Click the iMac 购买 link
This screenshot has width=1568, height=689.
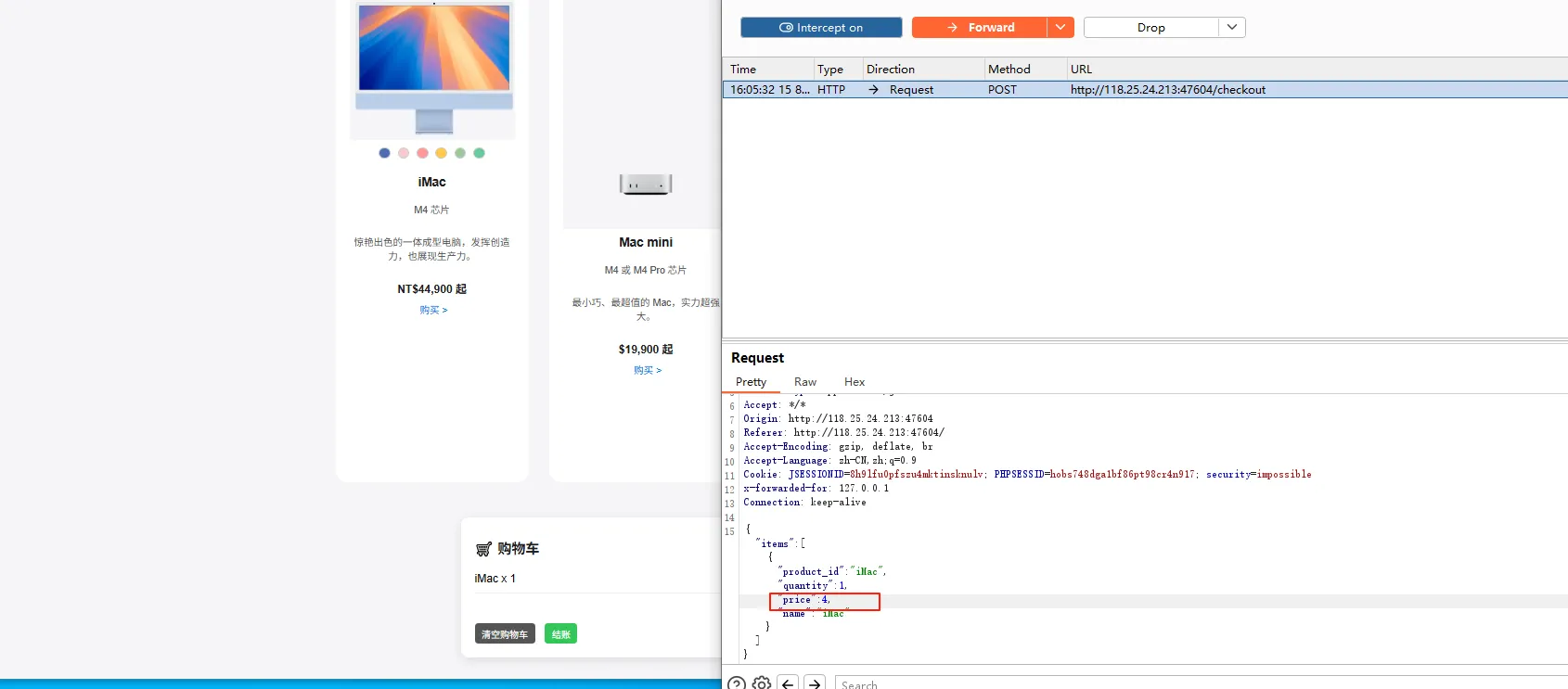(433, 310)
